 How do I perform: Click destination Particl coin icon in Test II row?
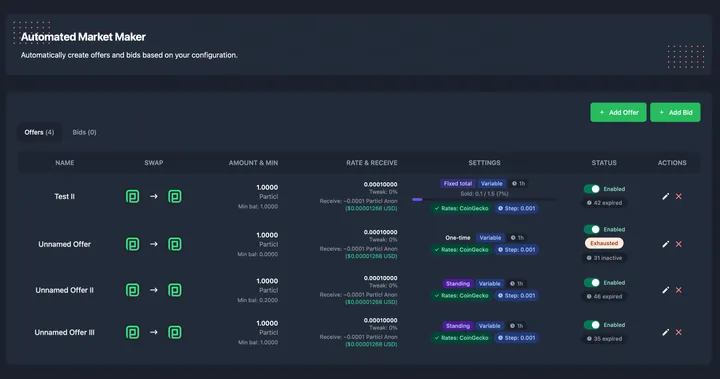[x=174, y=197]
